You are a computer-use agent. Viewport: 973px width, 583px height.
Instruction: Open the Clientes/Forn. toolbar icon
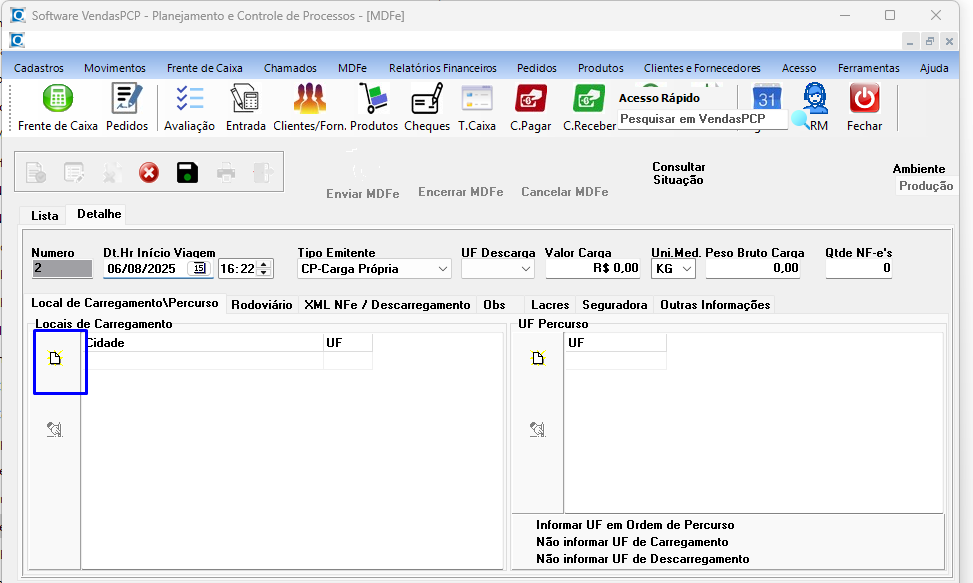[309, 108]
